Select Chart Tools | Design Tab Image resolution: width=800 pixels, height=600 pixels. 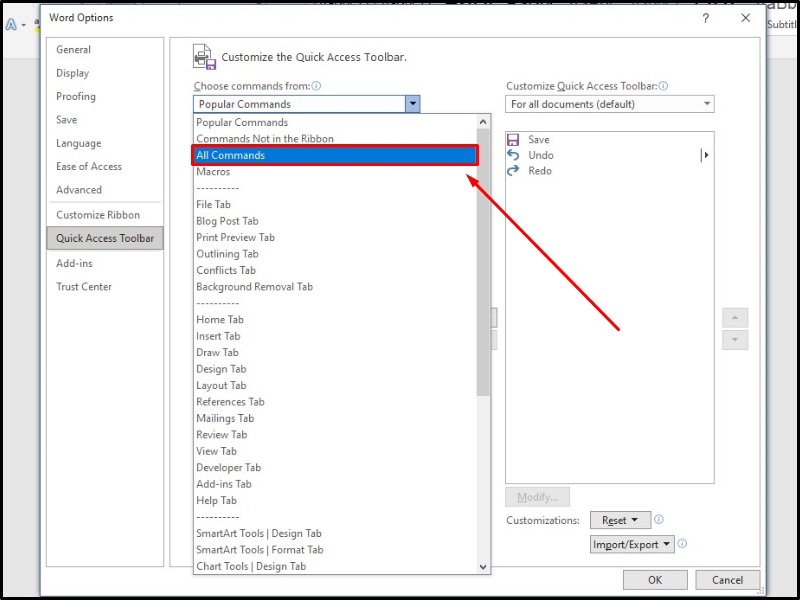pos(335,566)
